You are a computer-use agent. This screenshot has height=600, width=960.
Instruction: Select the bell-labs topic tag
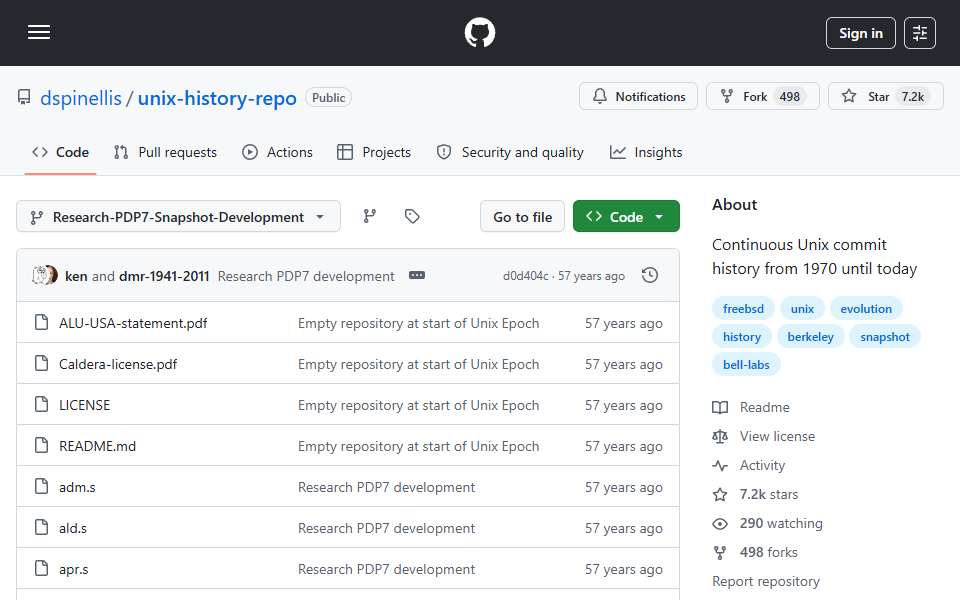point(746,365)
